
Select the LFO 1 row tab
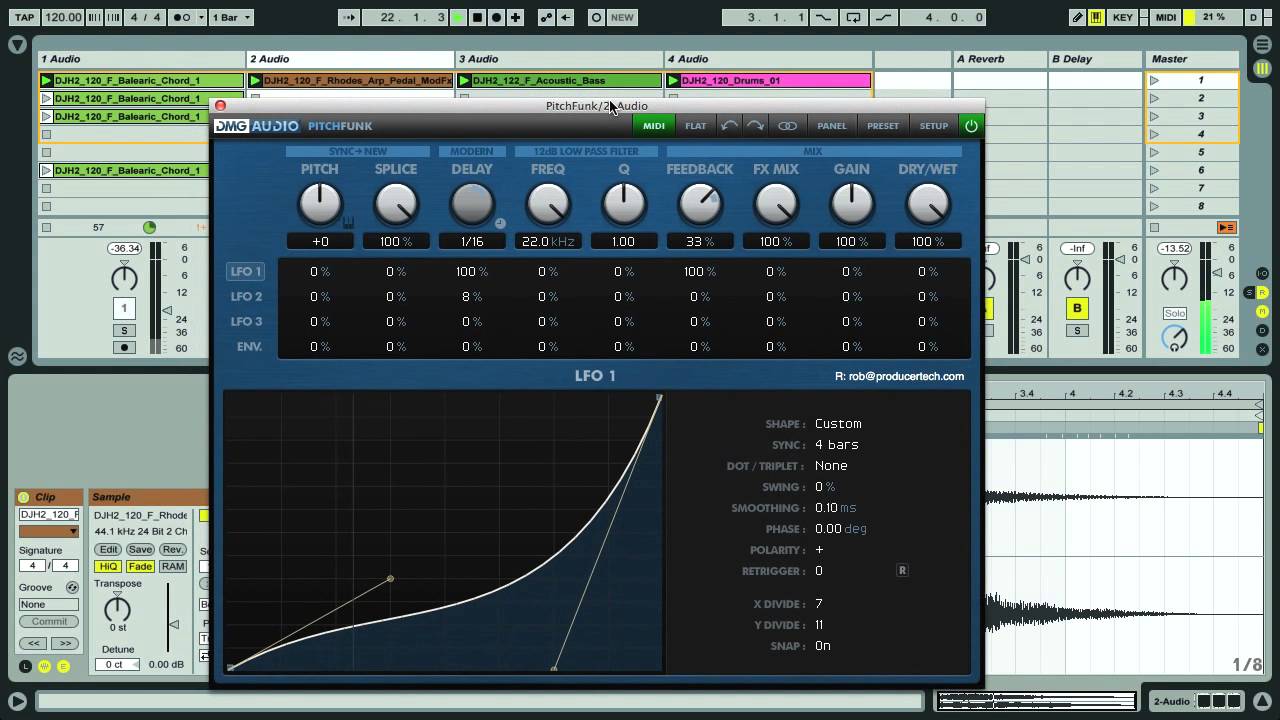[x=246, y=271]
